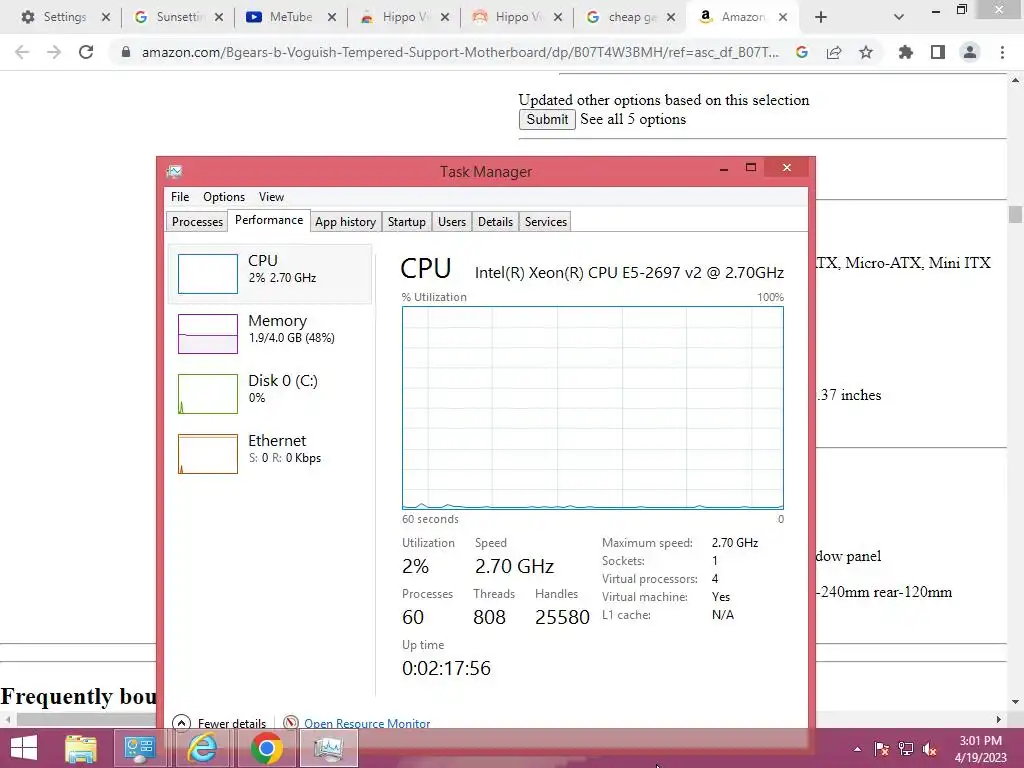Select the Disk 0 (C:) performance item
Image resolution: width=1024 pixels, height=768 pixels.
coord(270,393)
